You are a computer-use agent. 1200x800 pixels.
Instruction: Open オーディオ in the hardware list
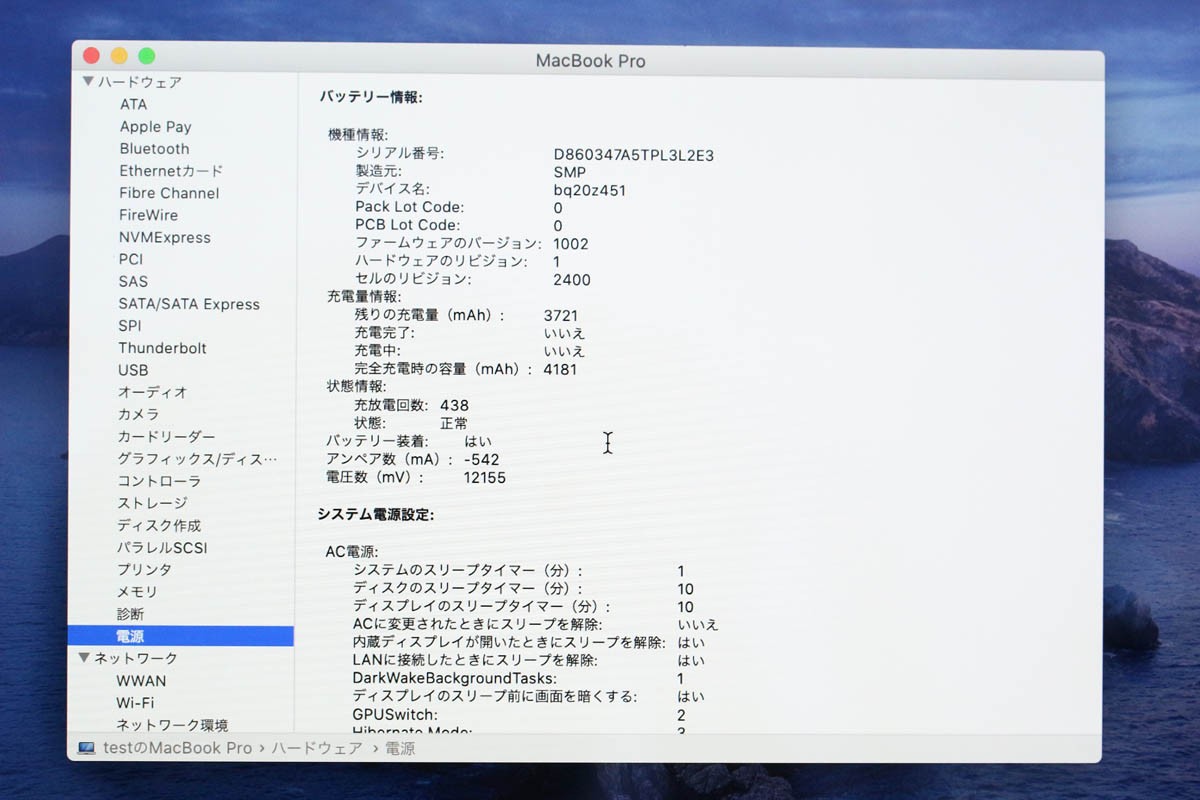[x=153, y=392]
